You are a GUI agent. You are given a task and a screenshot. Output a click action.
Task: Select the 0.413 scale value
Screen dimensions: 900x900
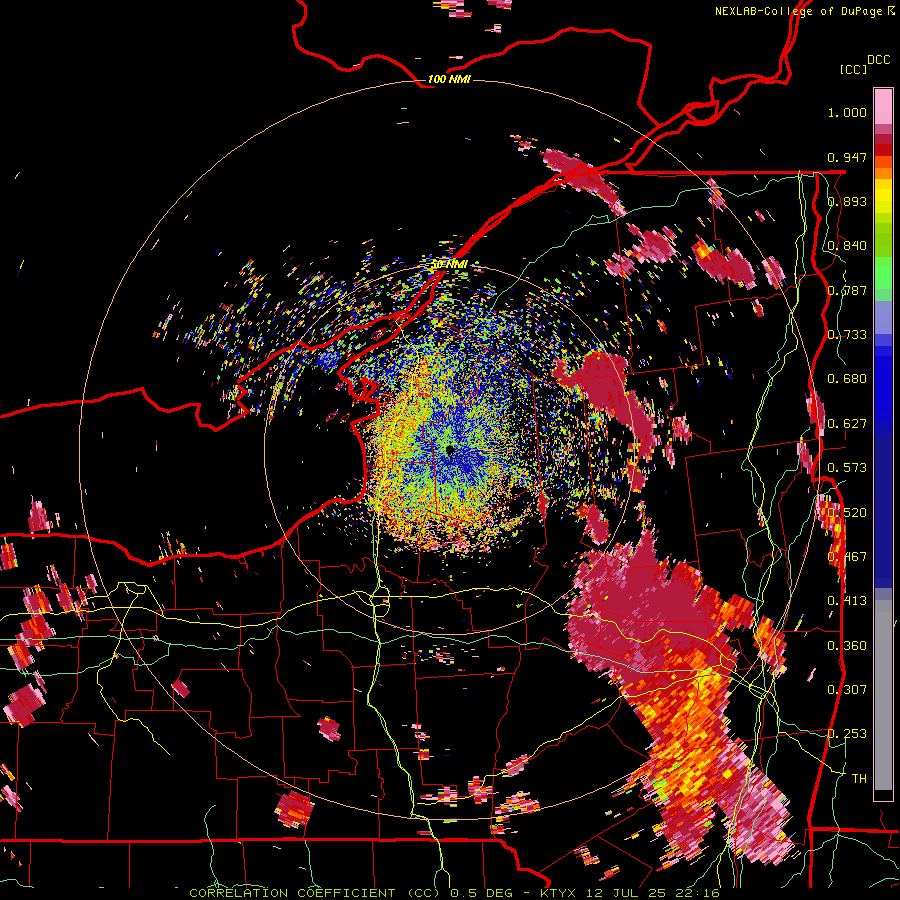[847, 601]
